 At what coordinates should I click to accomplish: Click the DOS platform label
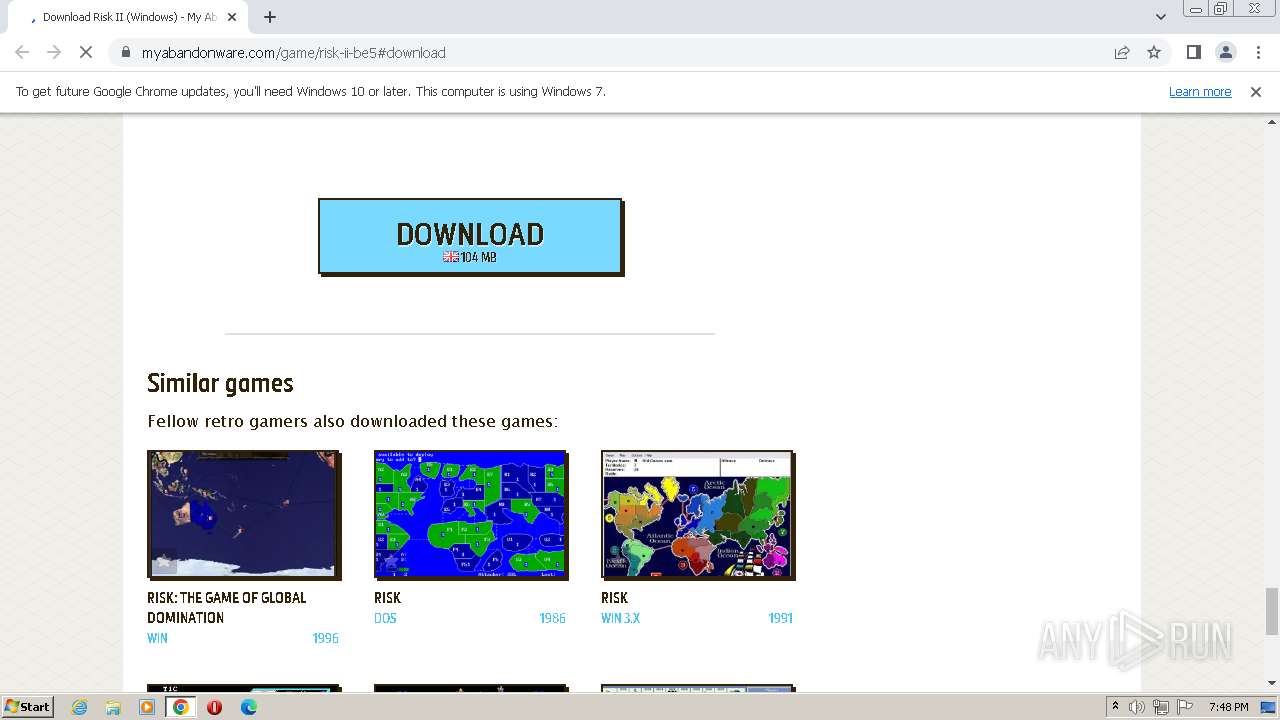(x=385, y=618)
